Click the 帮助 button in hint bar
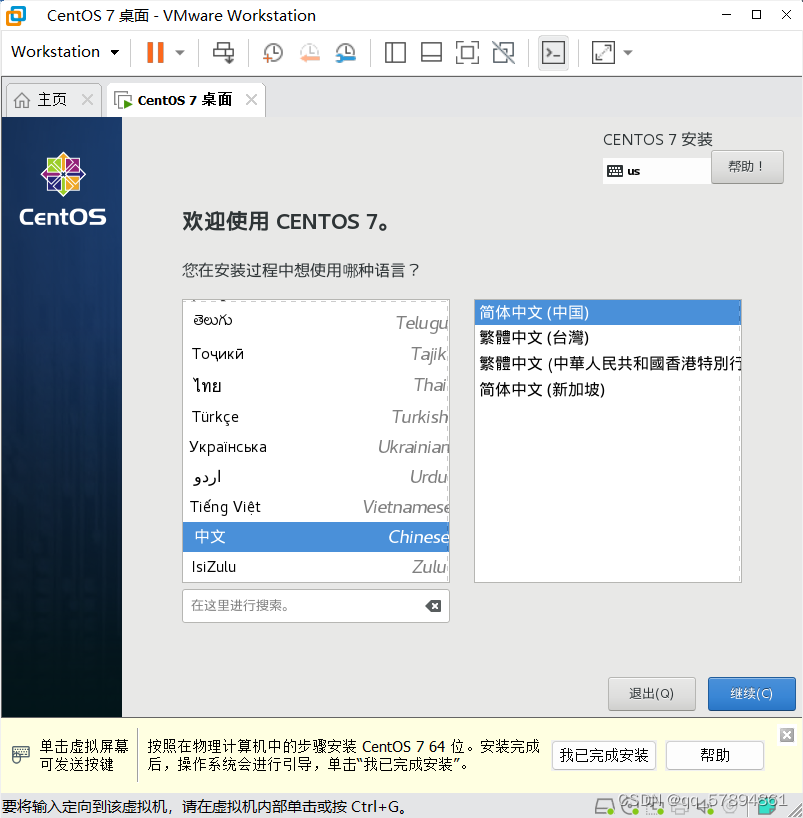803x818 pixels. (715, 755)
